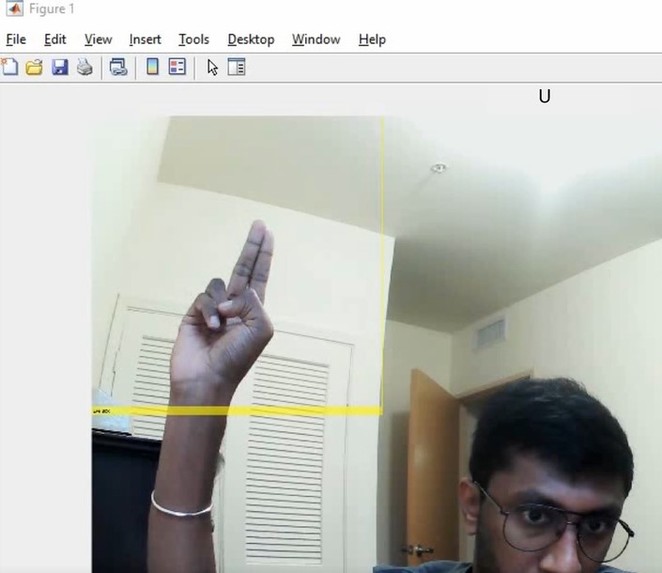Open the File menu
The height and width of the screenshot is (573, 662).
tap(16, 40)
